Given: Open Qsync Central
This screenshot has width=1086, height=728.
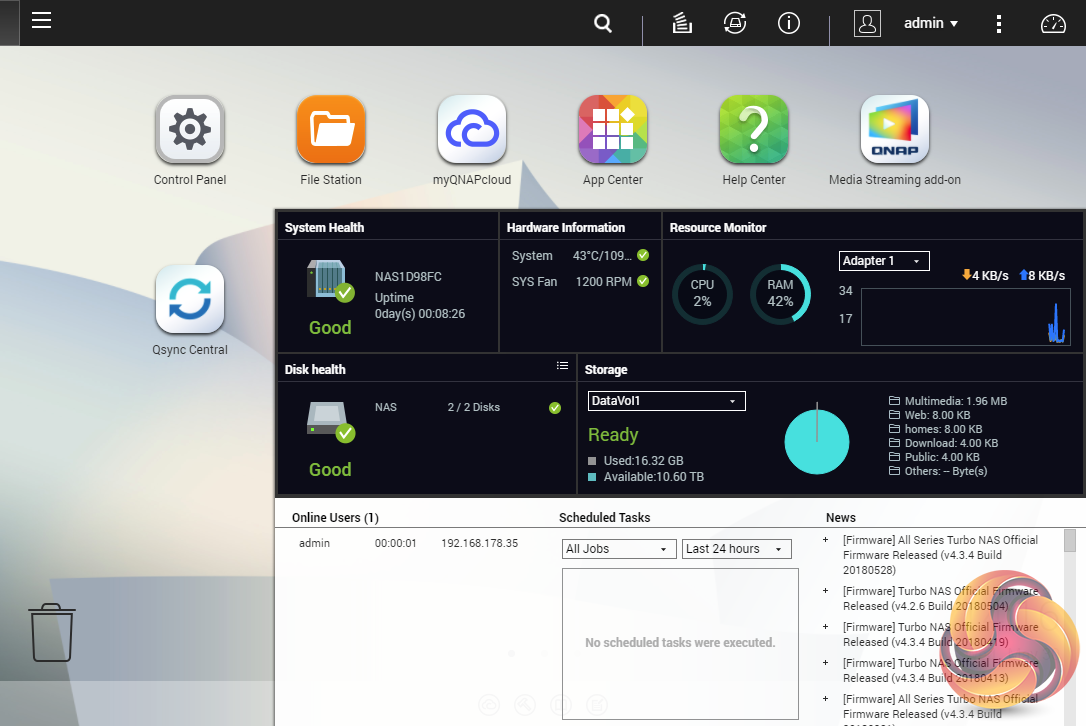Looking at the screenshot, I should (x=190, y=300).
